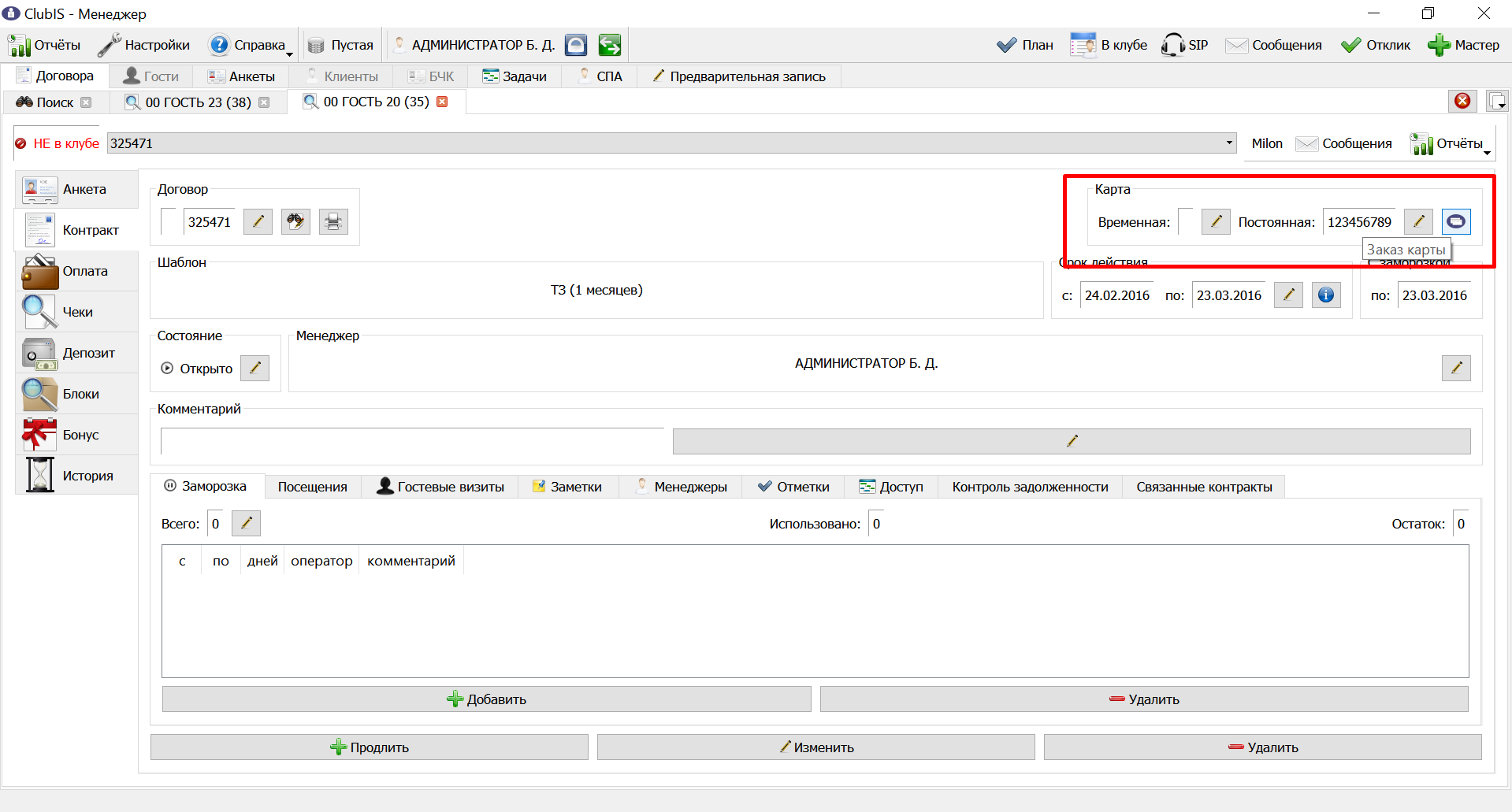This screenshot has width=1512, height=812.
Task: Click the green swap arrows icon in toolbar
Action: click(609, 45)
